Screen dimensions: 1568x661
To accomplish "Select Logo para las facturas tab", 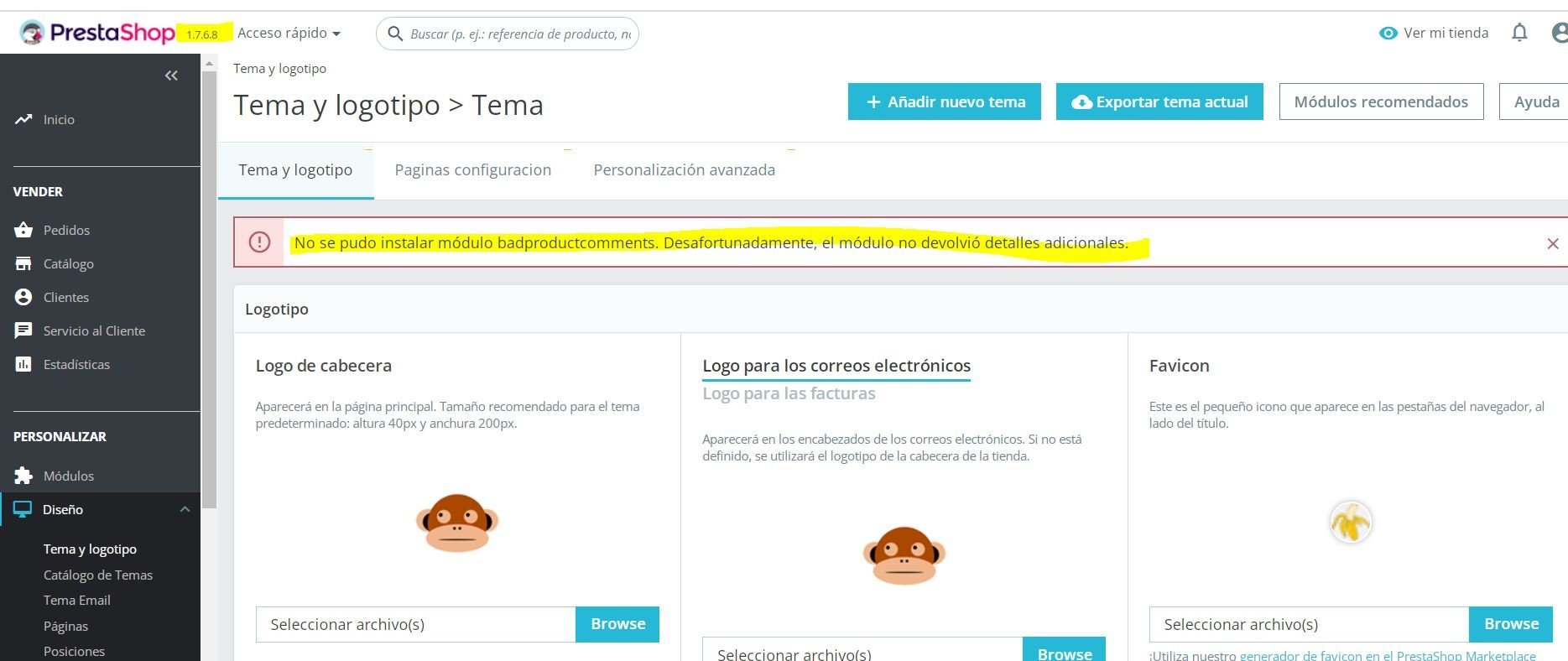I will tap(789, 393).
